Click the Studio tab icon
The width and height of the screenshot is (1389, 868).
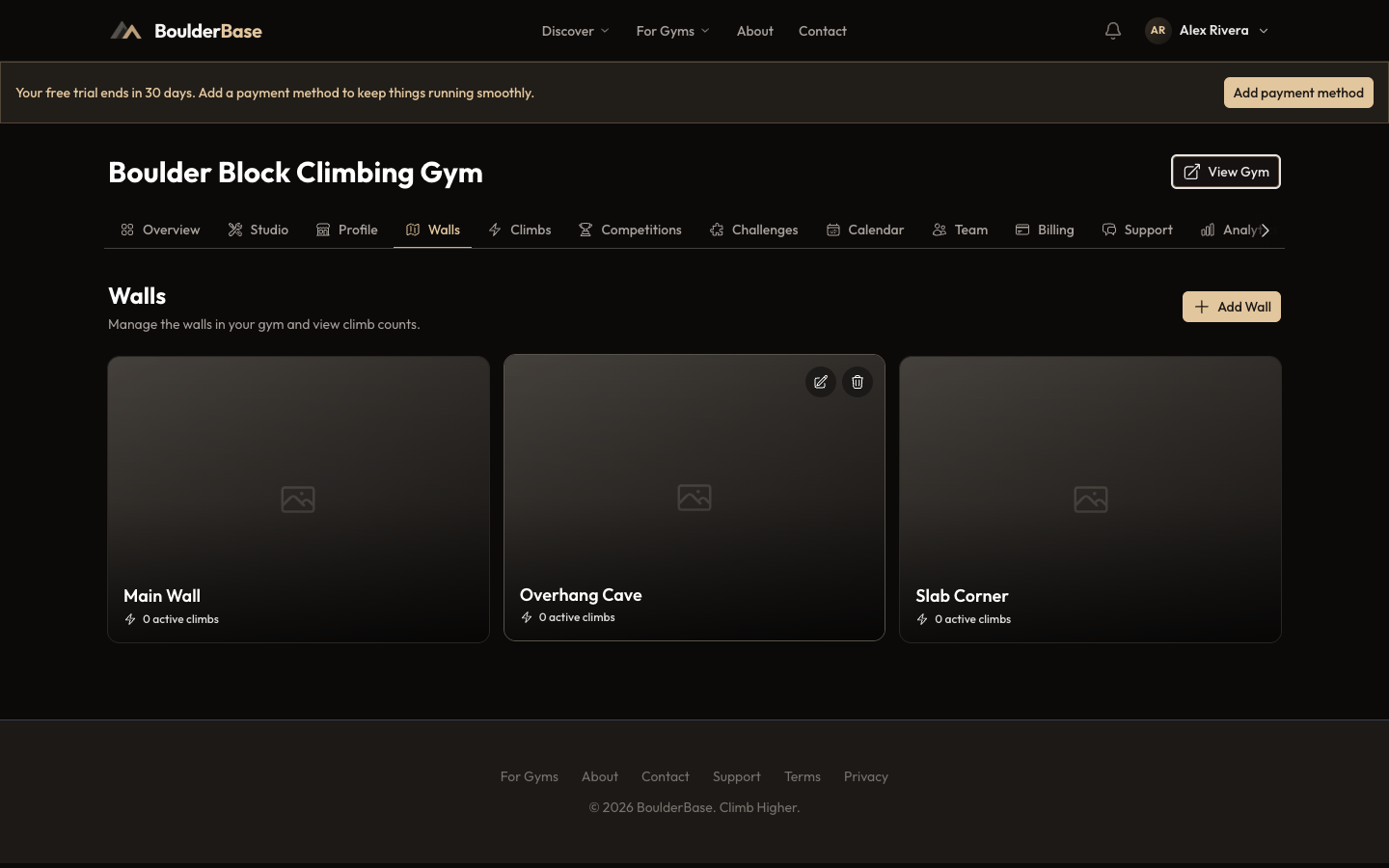pyautogui.click(x=235, y=230)
